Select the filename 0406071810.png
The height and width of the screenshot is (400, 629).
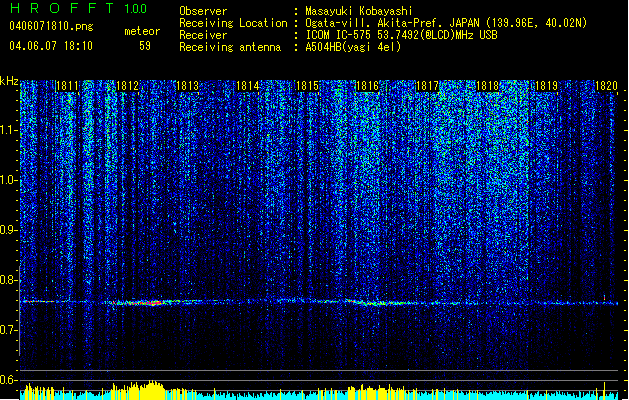pyautogui.click(x=51, y=26)
